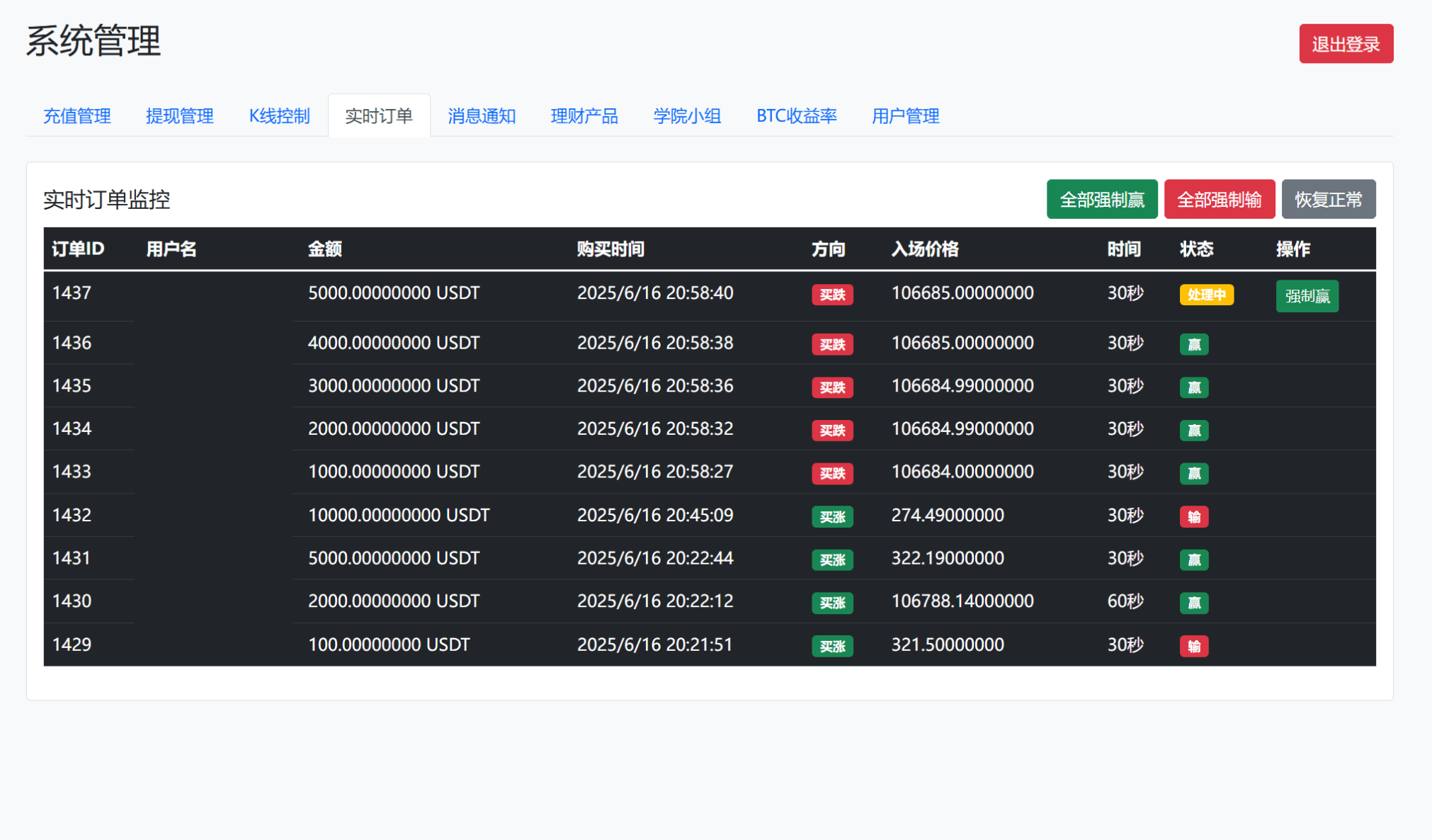Click the 买涨 badge on order 1432
The height and width of the screenshot is (840, 1432).
point(832,517)
